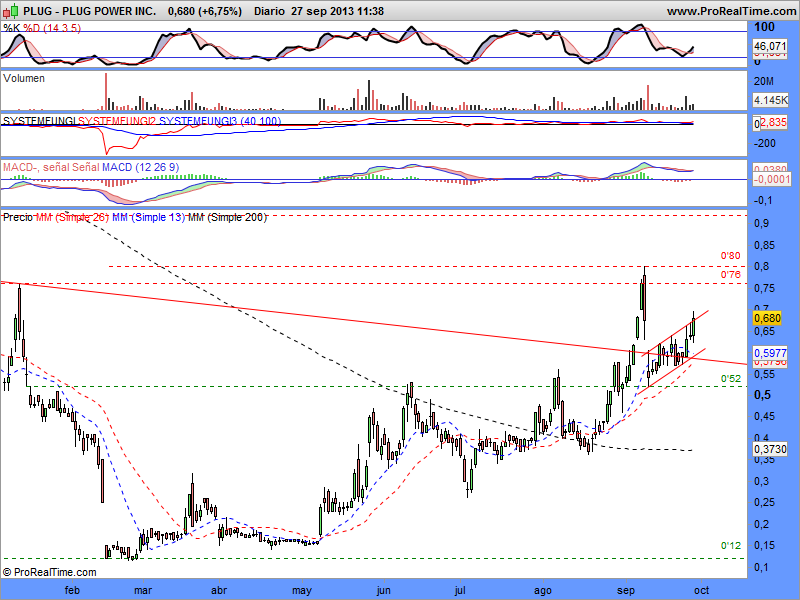The height and width of the screenshot is (600, 800).
Task: Click the volume value '4.145K'
Action: click(770, 100)
